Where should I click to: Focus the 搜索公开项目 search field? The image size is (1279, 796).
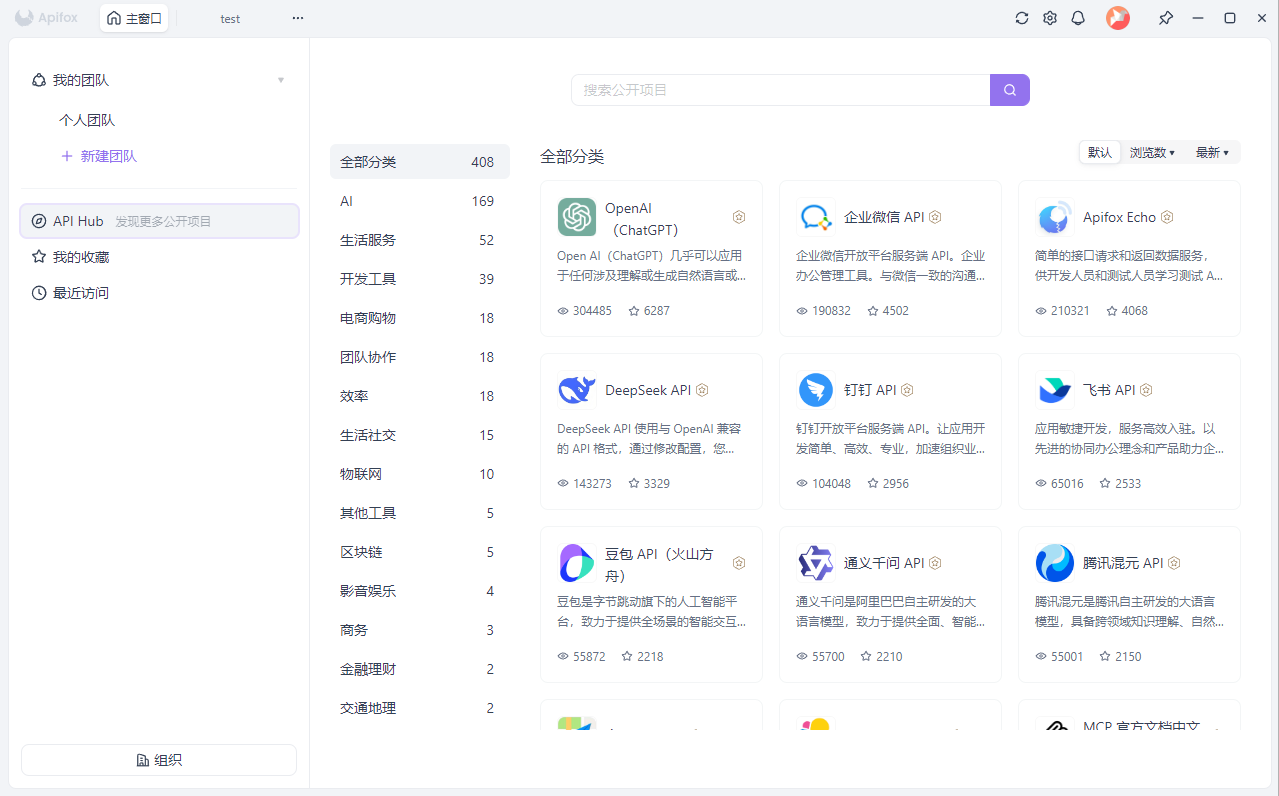point(780,90)
